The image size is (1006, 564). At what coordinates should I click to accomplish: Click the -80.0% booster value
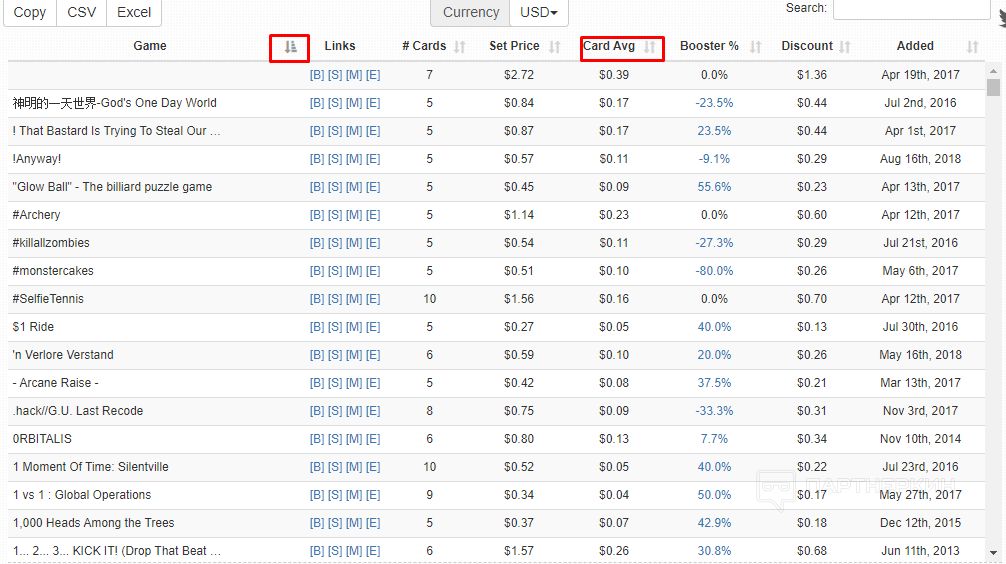(714, 271)
